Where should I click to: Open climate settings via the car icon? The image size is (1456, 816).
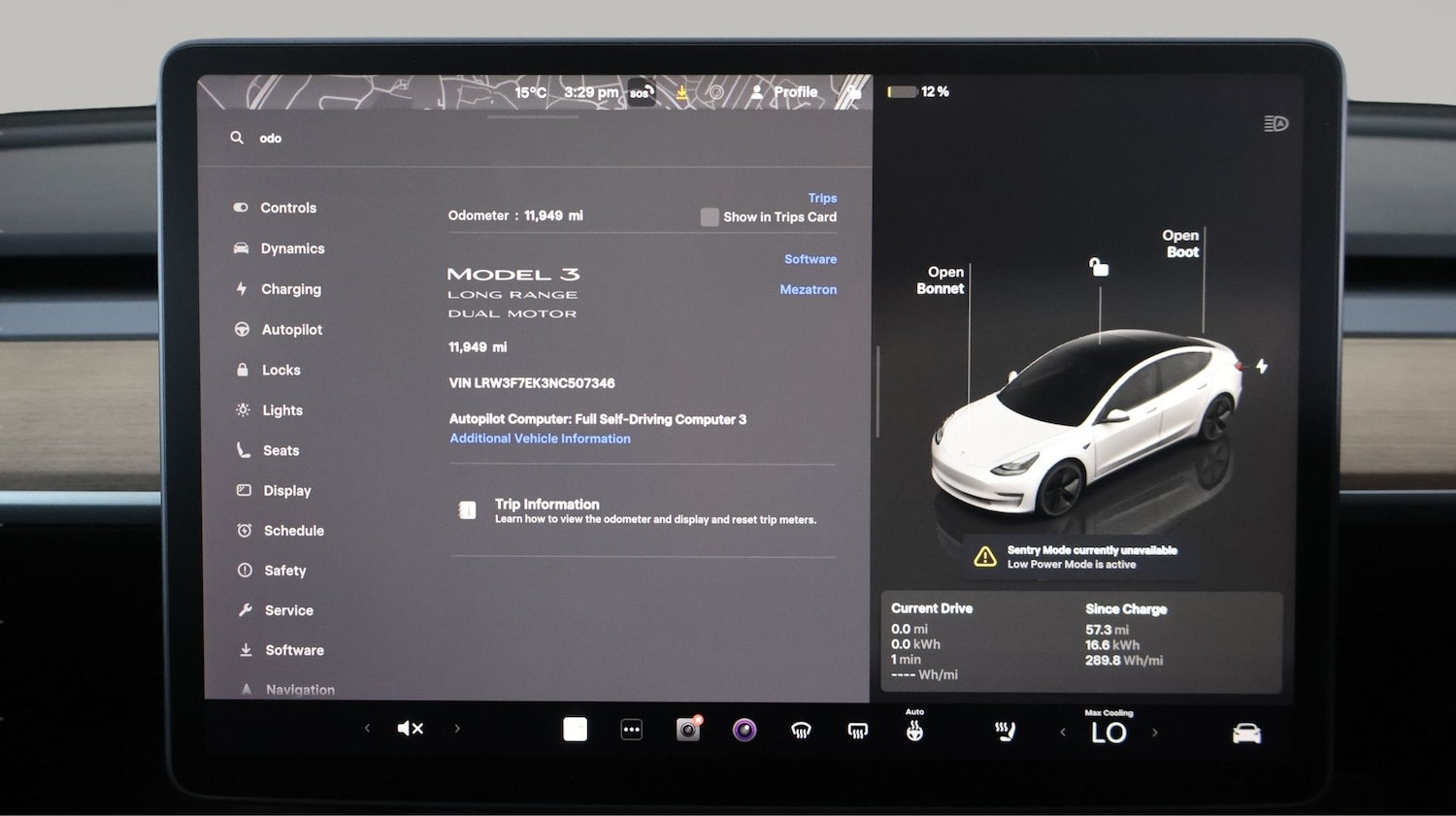[1246, 732]
